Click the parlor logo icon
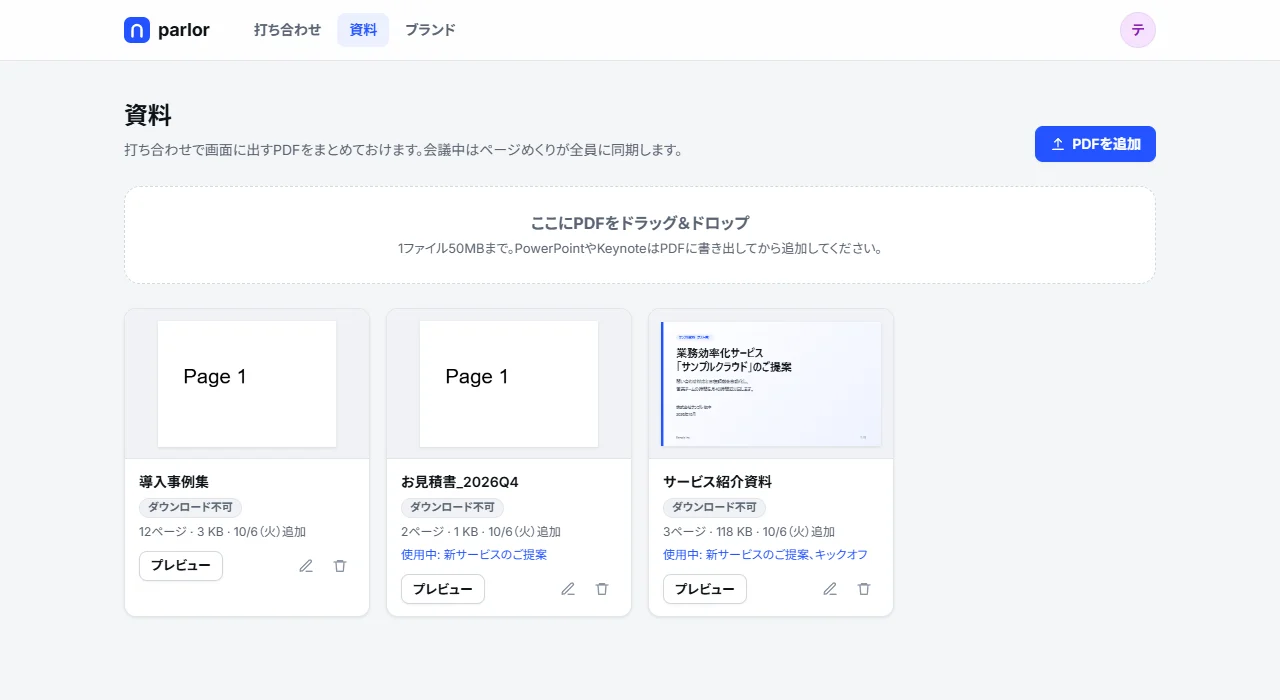The height and width of the screenshot is (700, 1280). [x=137, y=30]
